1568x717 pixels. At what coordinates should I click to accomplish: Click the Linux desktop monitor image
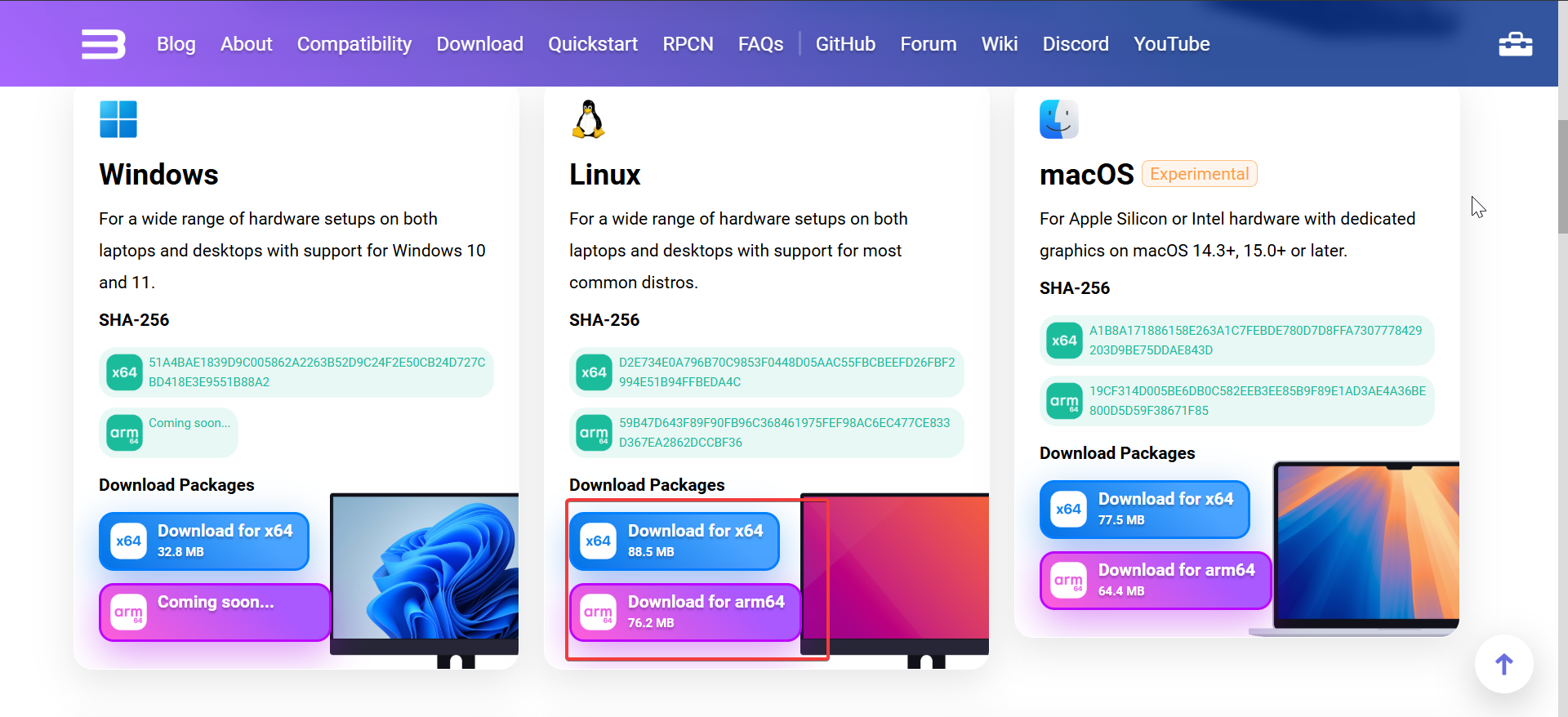[x=895, y=580]
